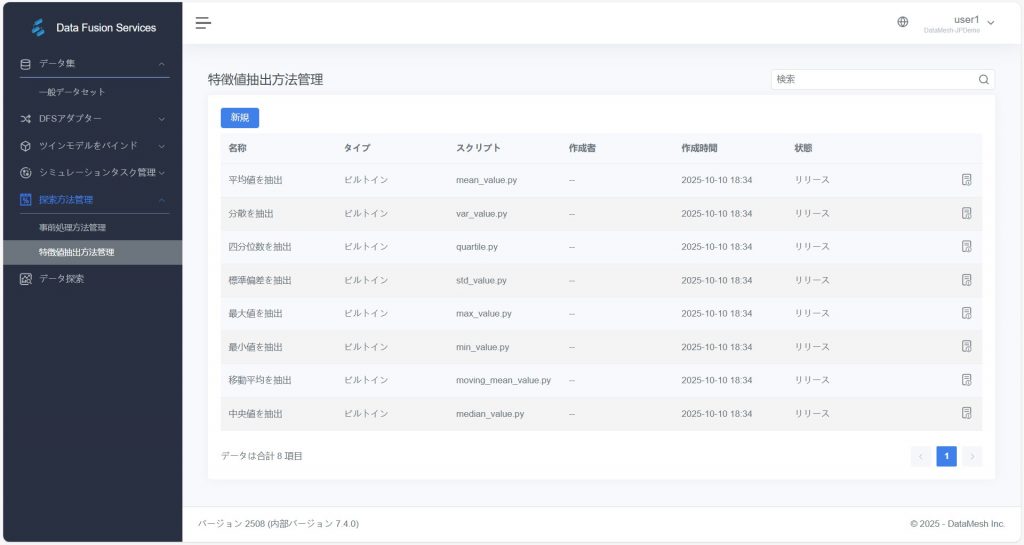Click detail icon for median_value.py row
The image size is (1024, 545).
click(966, 413)
